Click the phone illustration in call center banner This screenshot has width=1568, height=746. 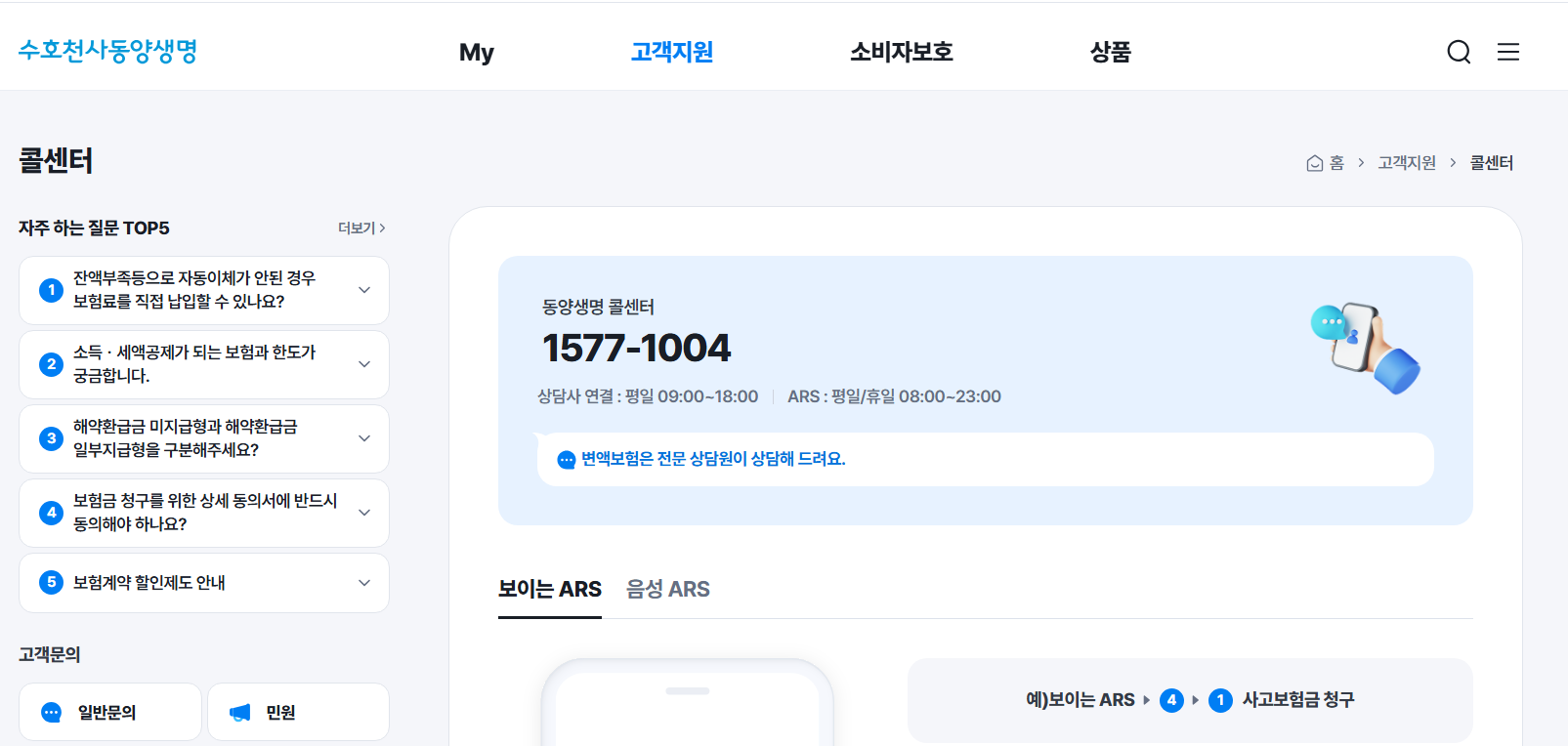pos(1365,348)
